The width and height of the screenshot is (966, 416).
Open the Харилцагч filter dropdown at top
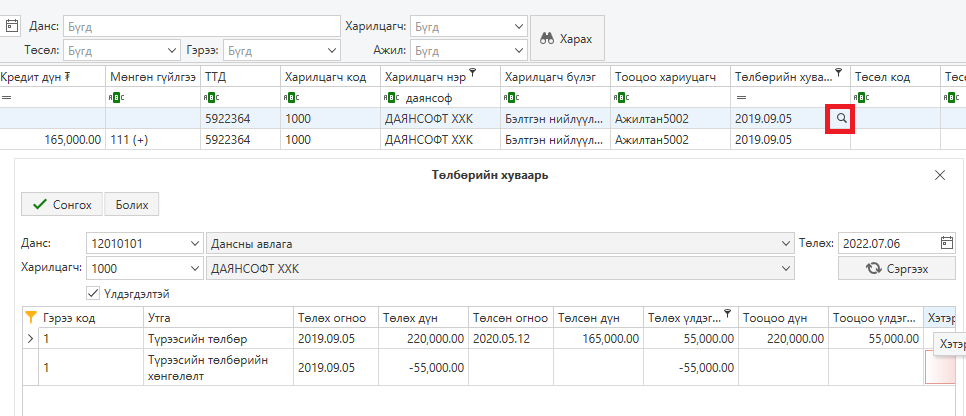tap(518, 27)
